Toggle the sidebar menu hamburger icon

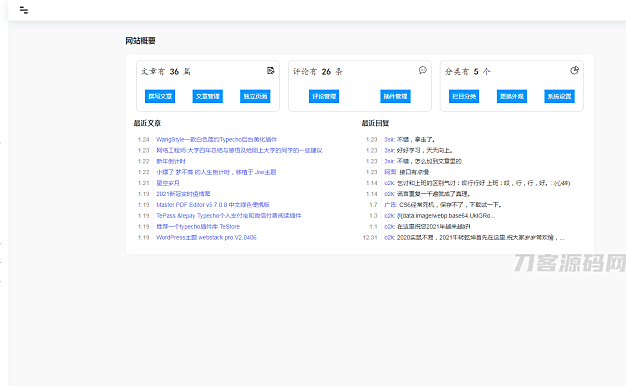pos(24,10)
